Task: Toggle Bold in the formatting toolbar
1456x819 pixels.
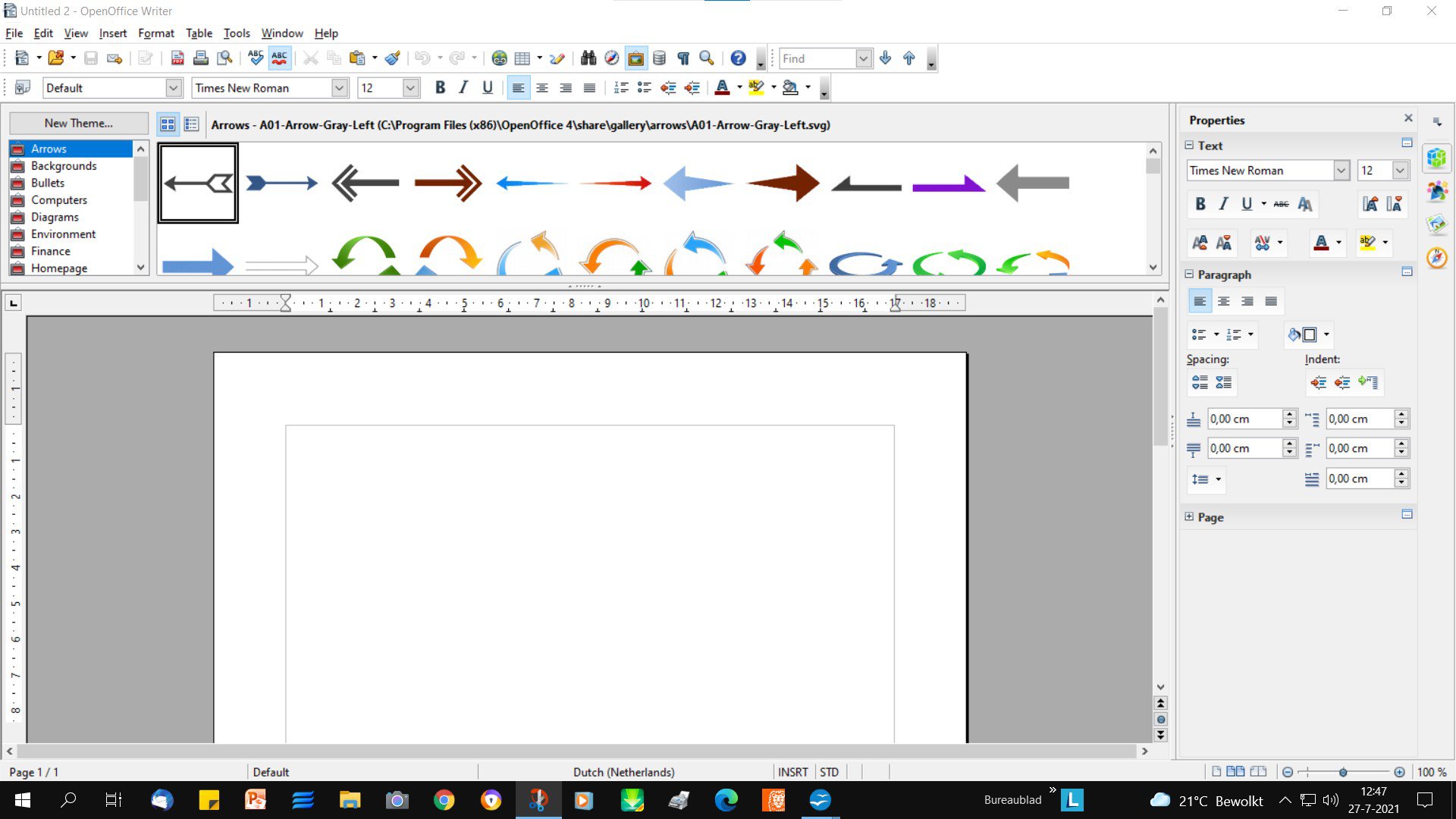Action: tap(440, 88)
